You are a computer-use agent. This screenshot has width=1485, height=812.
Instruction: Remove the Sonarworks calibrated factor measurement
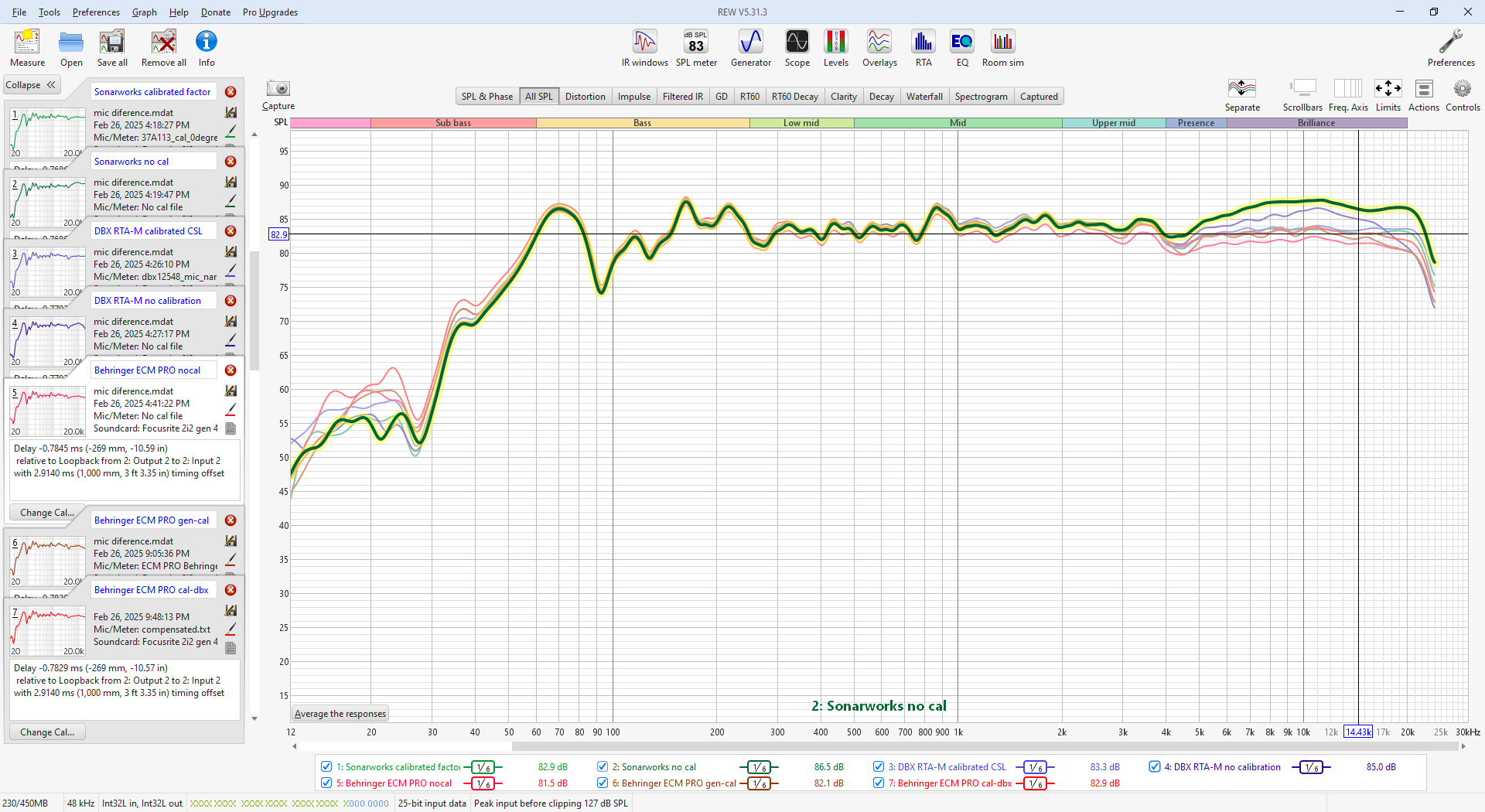pos(230,92)
